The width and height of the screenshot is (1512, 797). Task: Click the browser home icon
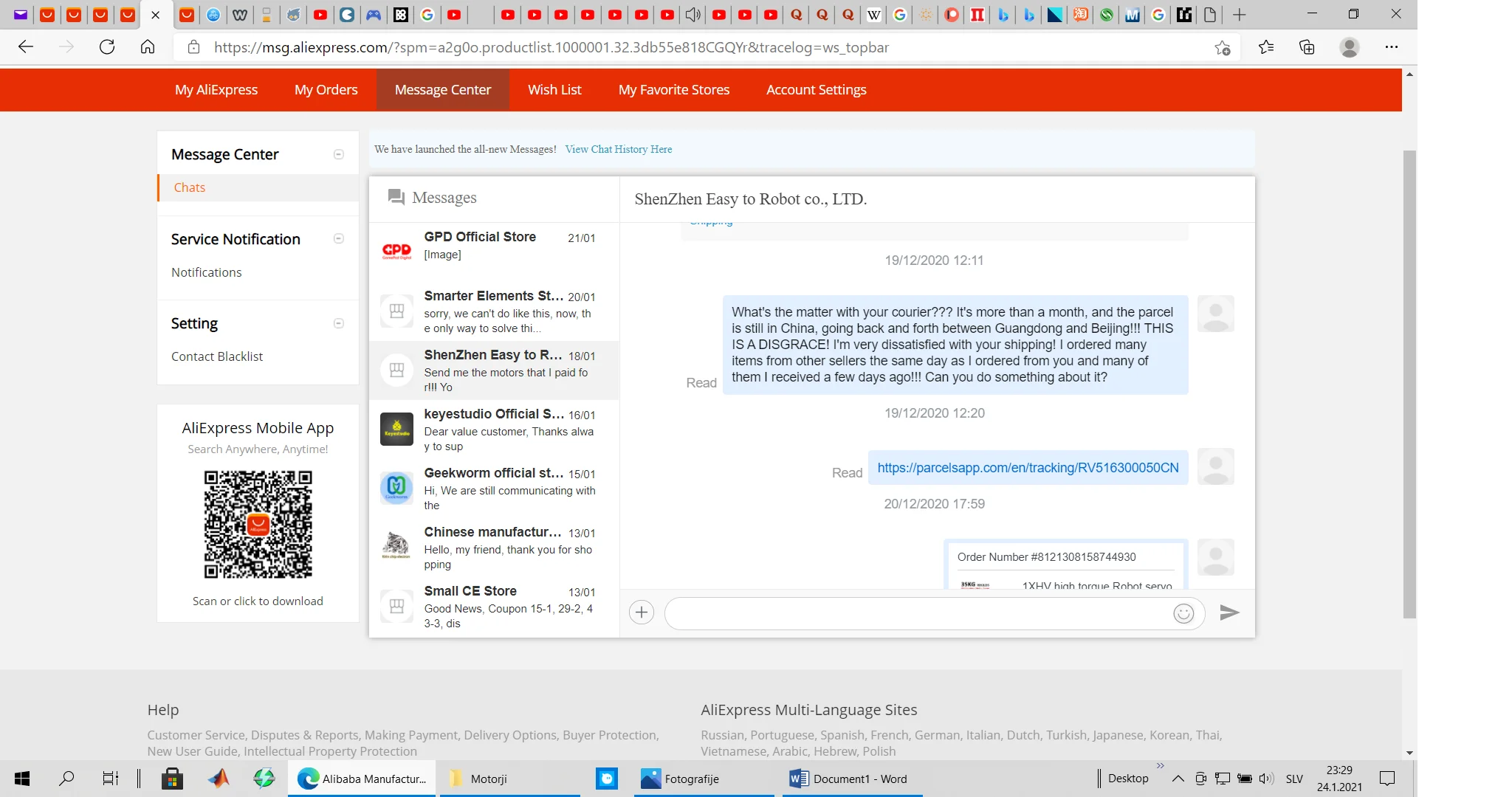pos(148,47)
